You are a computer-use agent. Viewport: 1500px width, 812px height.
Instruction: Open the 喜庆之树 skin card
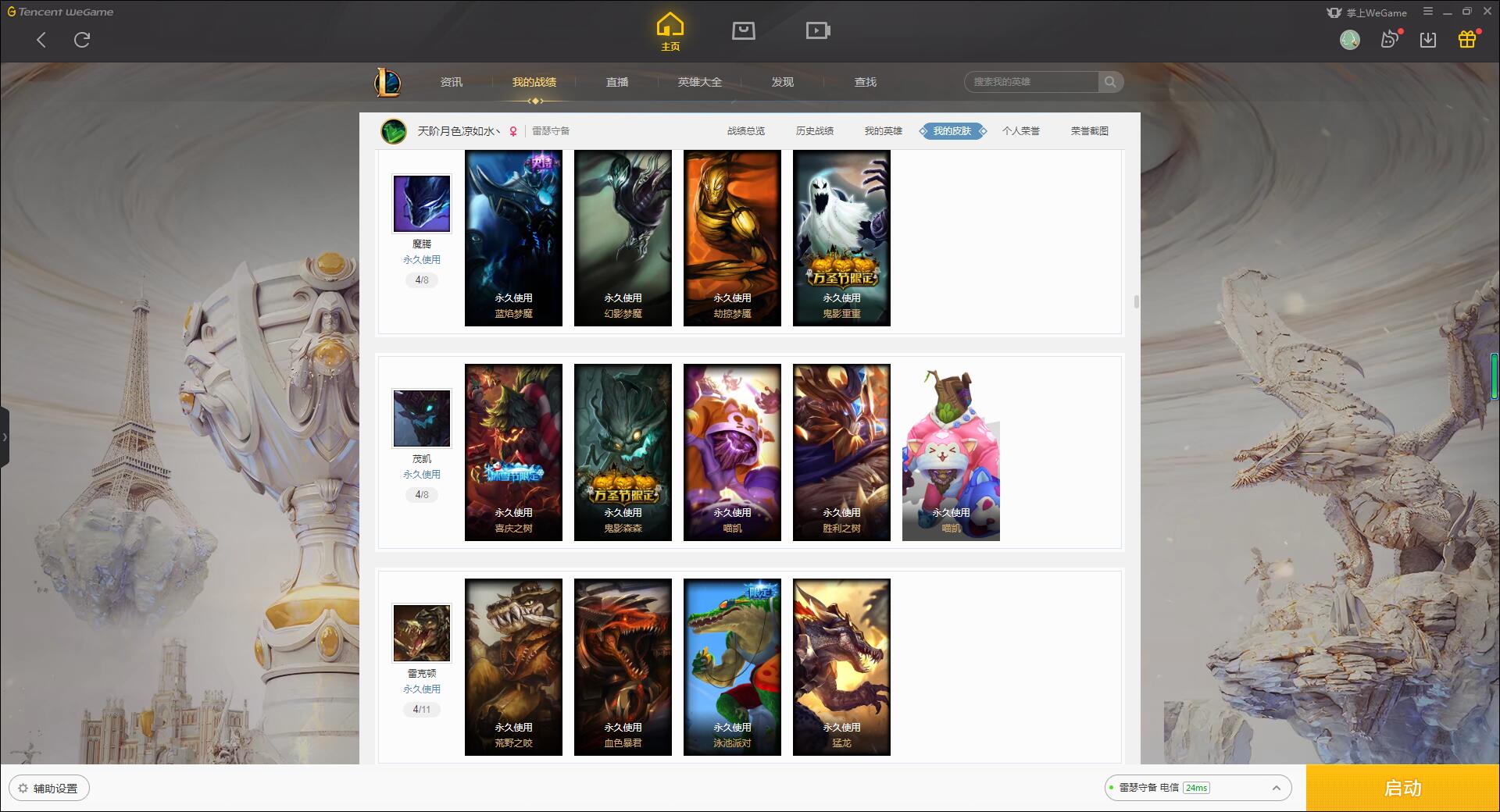[x=513, y=453]
